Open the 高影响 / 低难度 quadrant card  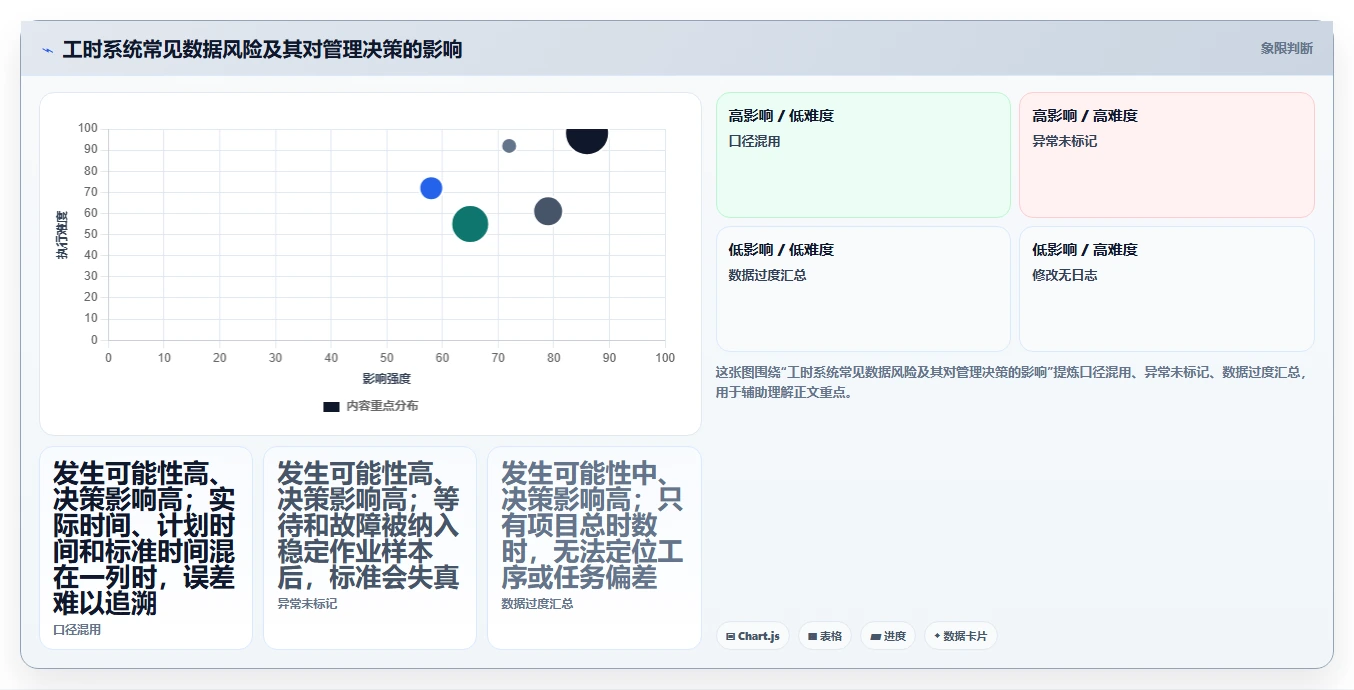pos(864,155)
